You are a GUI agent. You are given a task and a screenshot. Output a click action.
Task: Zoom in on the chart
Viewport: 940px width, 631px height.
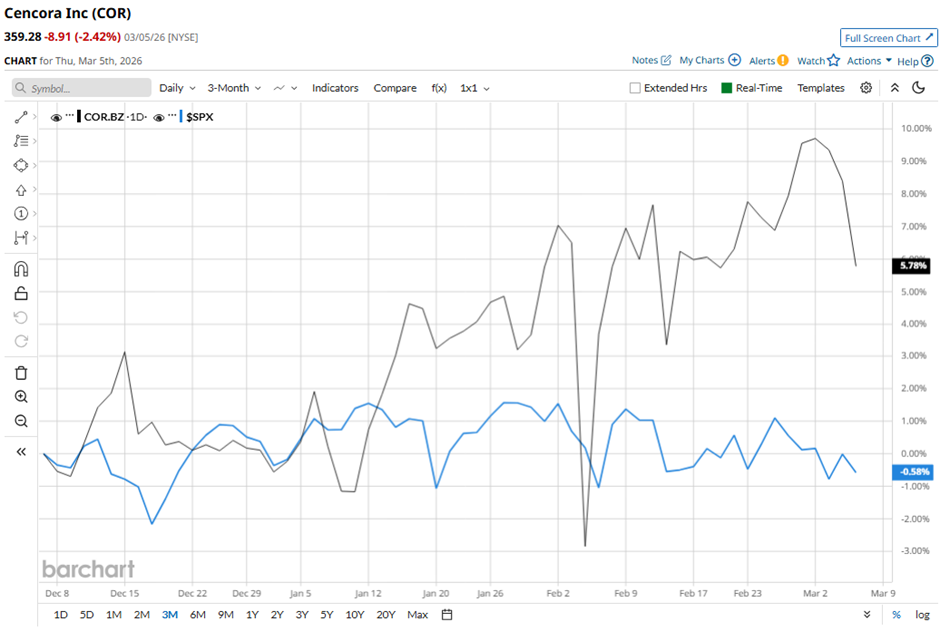(x=21, y=397)
